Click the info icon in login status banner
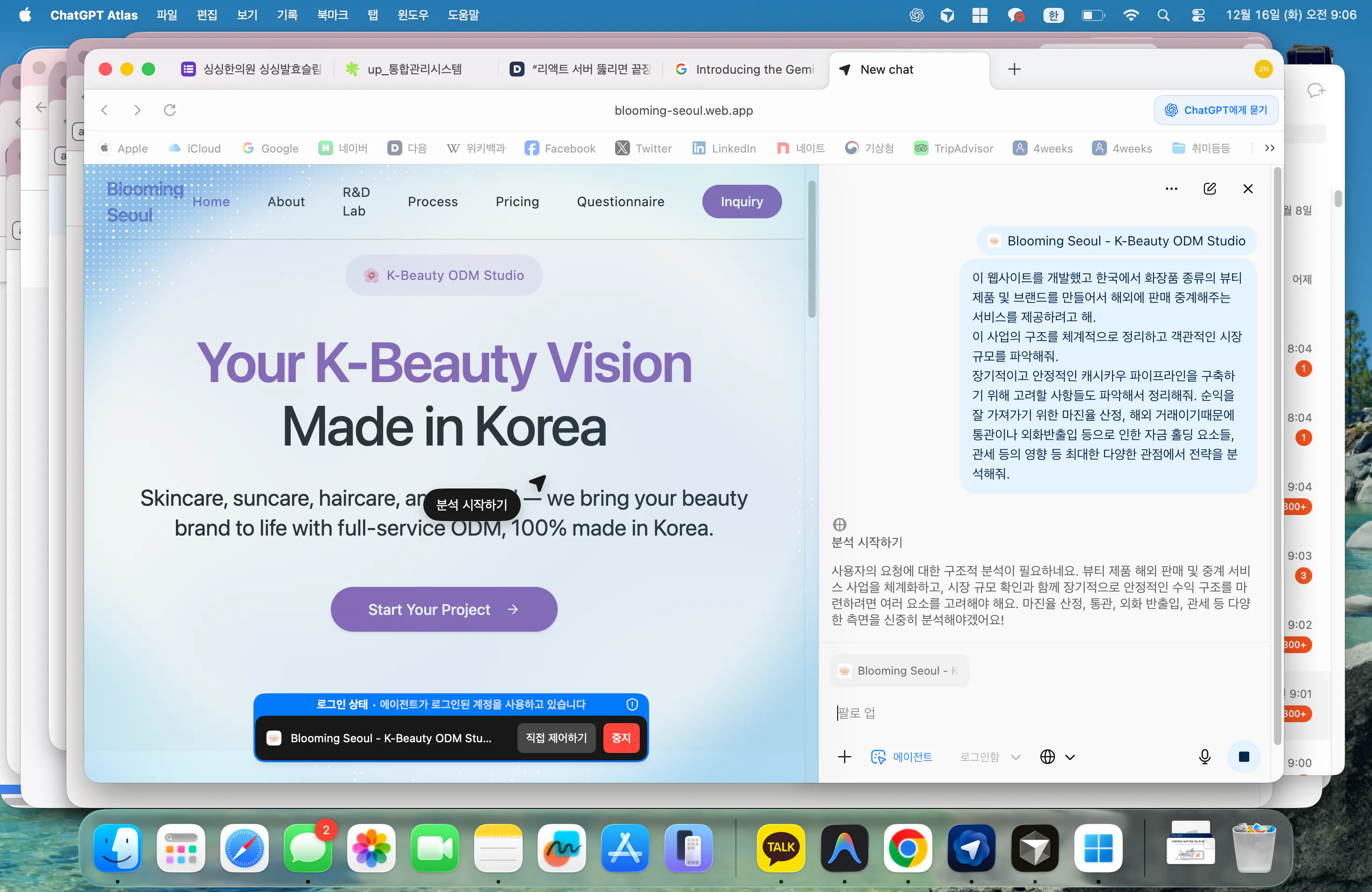Screen dimensions: 1372x892 (632, 704)
